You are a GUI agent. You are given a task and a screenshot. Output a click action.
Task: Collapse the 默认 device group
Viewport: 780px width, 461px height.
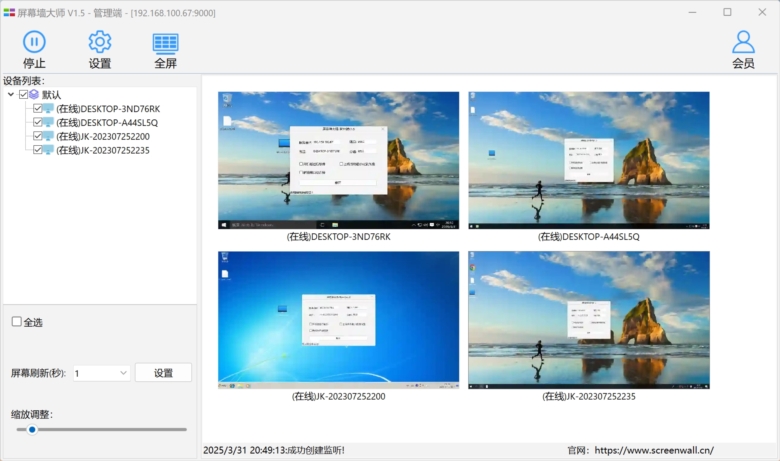pos(11,94)
